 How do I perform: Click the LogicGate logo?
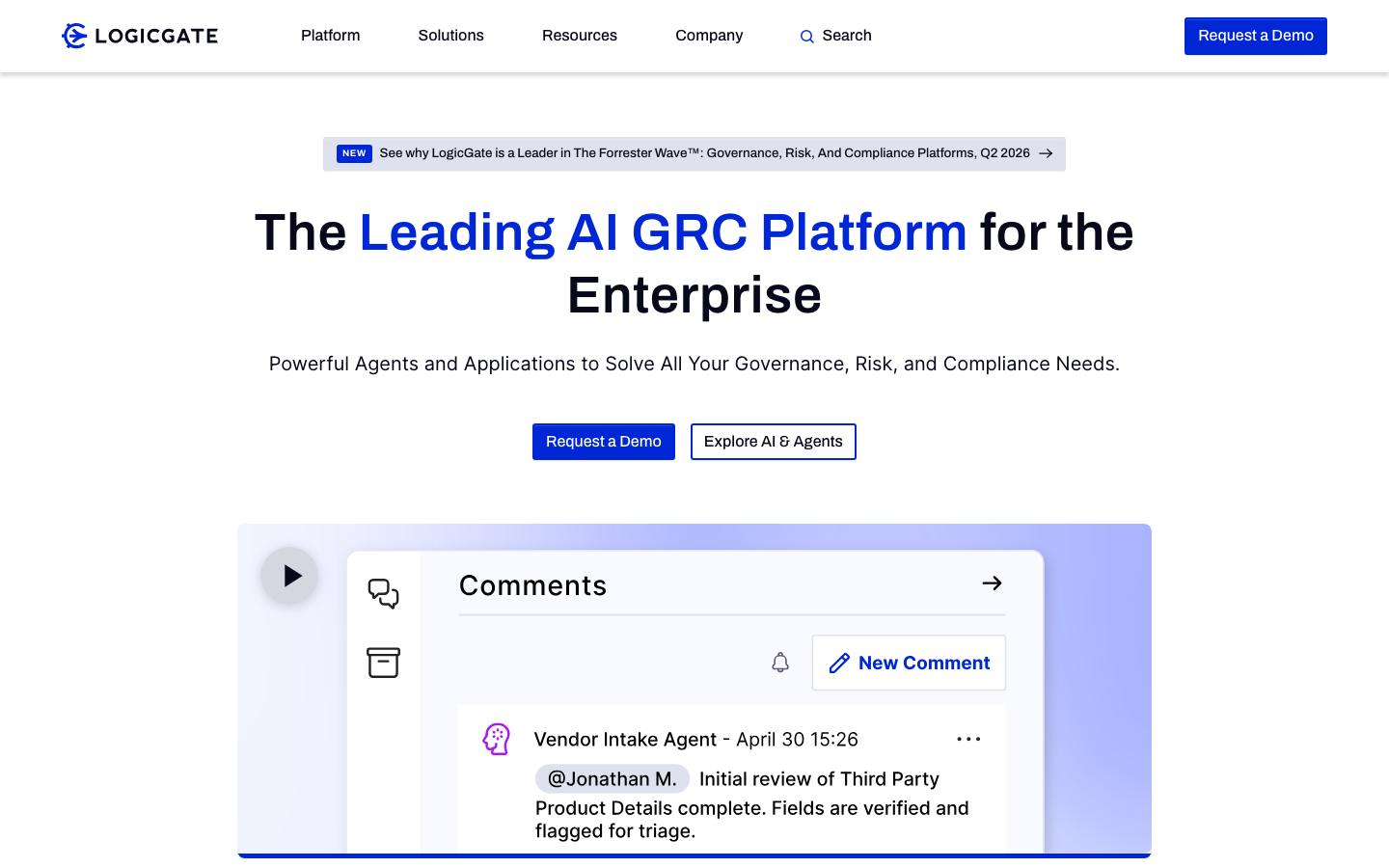point(140,36)
